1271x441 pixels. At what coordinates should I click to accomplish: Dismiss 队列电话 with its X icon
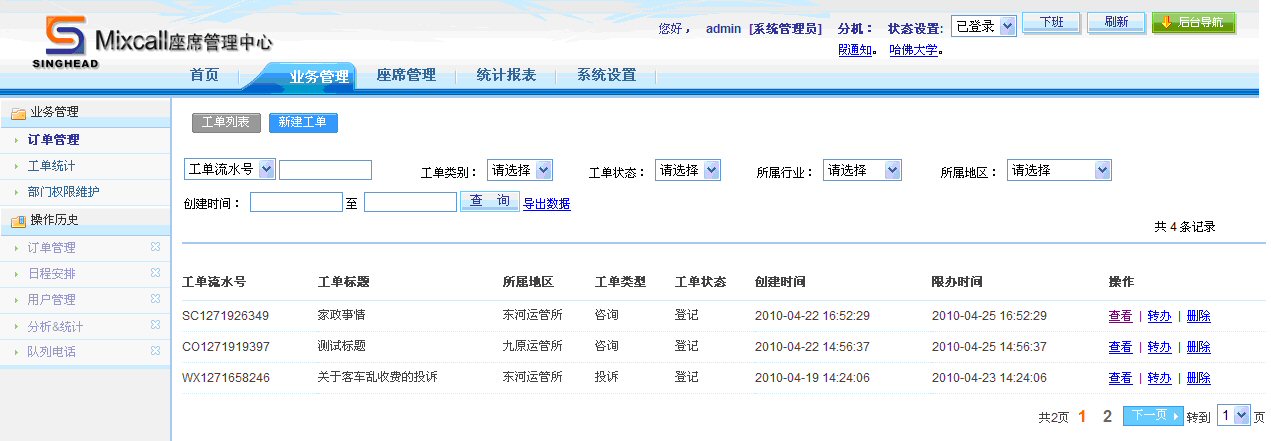pos(155,352)
